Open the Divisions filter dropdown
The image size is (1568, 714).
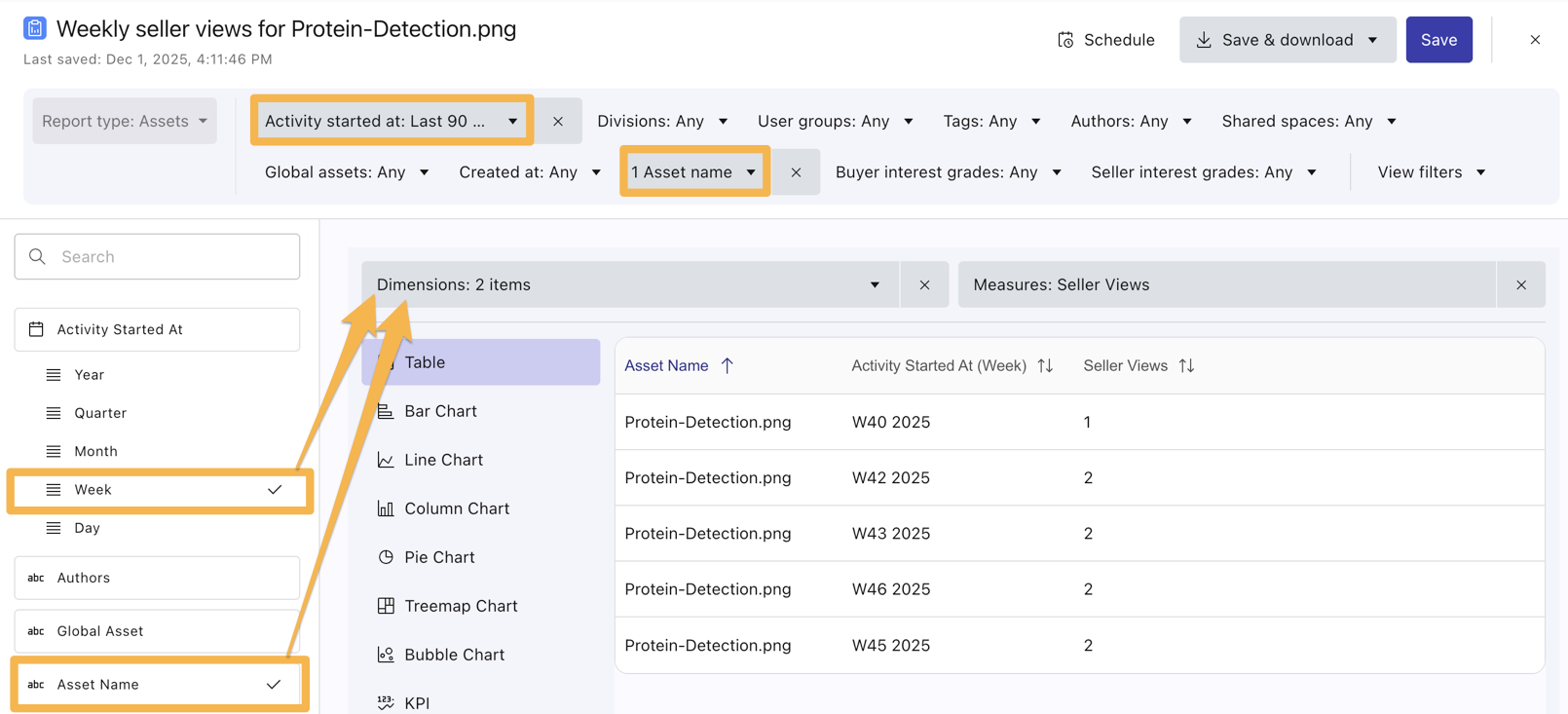pos(662,122)
